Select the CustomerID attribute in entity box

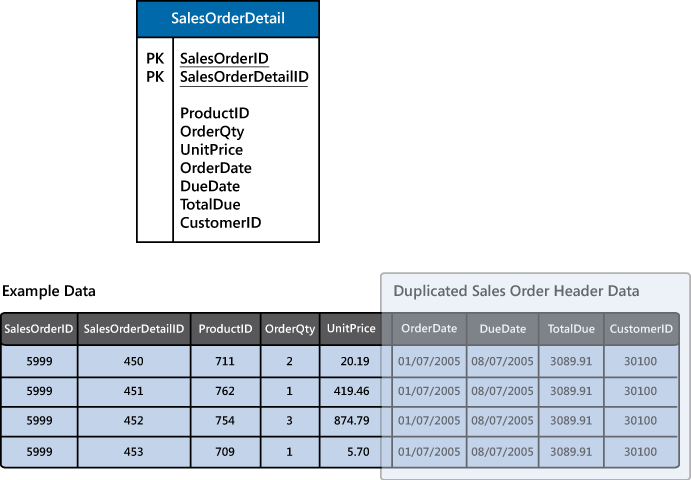click(220, 223)
